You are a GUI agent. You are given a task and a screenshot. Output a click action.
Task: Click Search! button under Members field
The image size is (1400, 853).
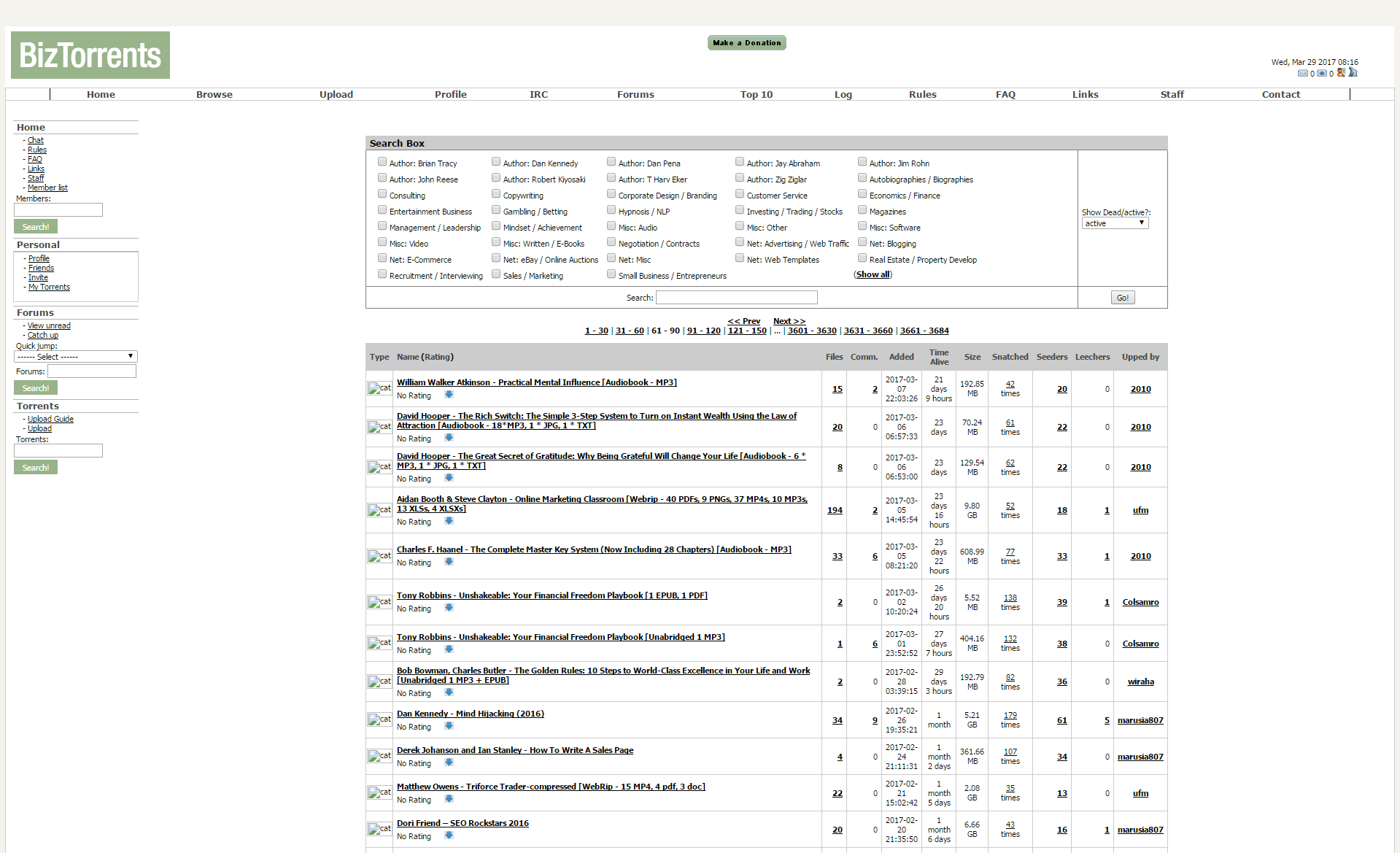click(x=36, y=227)
